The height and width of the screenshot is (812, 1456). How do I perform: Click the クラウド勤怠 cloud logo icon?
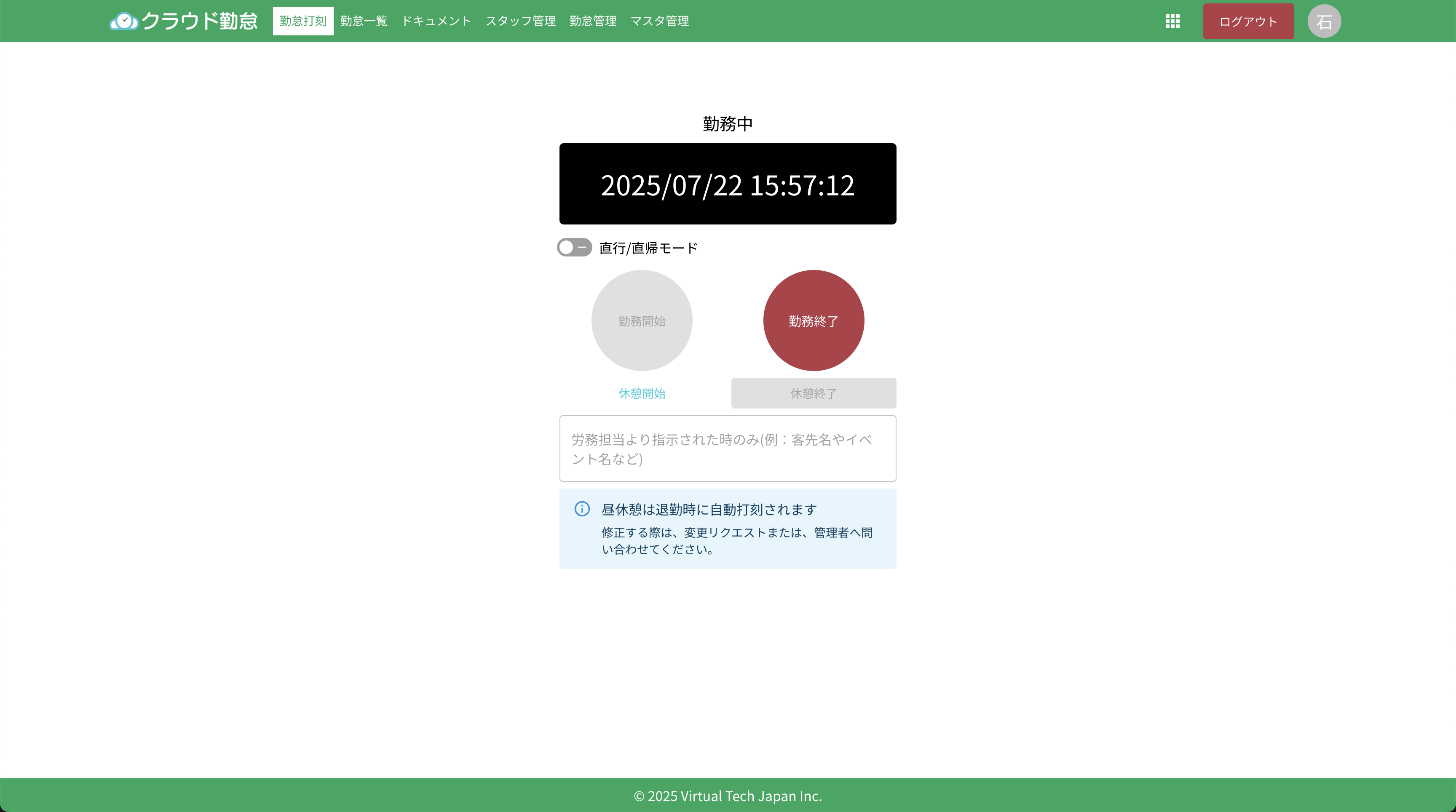pos(124,21)
